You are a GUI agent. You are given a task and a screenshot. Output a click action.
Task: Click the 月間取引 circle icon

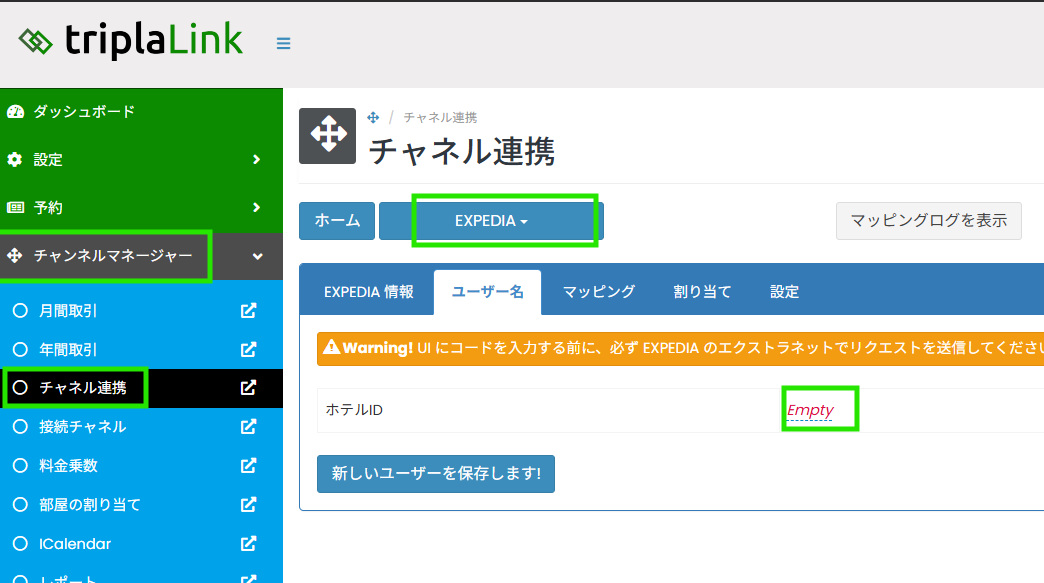(x=21, y=311)
